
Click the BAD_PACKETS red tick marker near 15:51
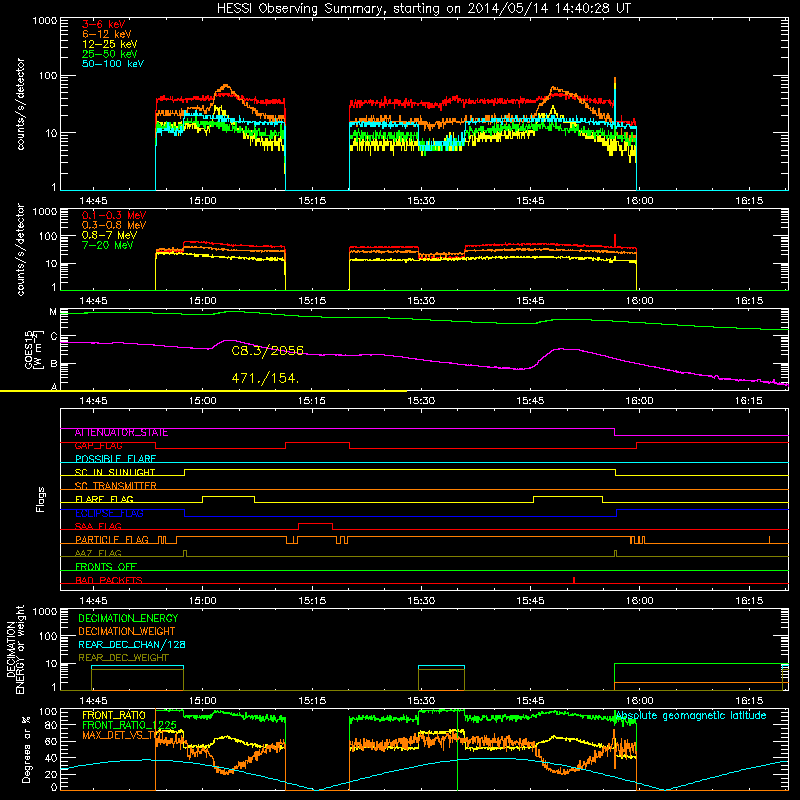pyautogui.click(x=574, y=580)
